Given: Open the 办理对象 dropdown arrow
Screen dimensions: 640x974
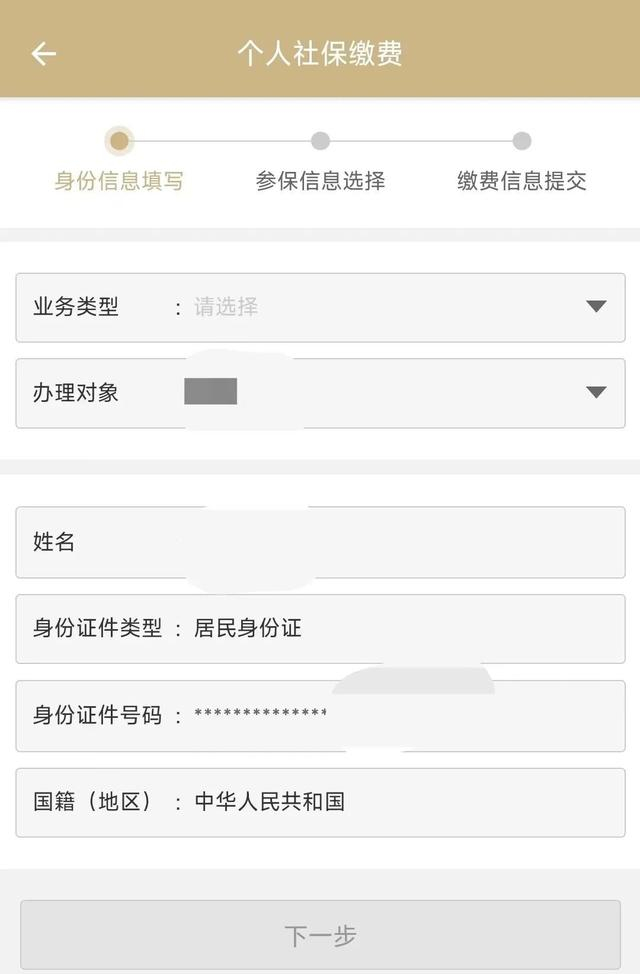Looking at the screenshot, I should click(596, 392).
